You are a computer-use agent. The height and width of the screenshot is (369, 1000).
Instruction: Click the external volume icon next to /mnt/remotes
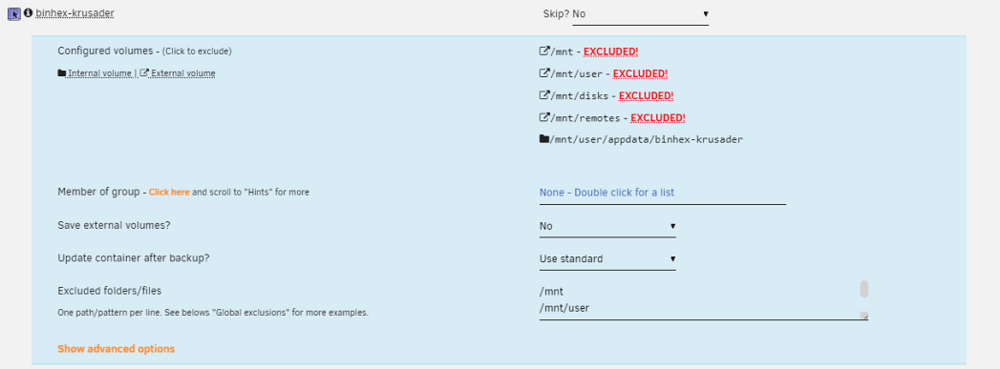545,118
